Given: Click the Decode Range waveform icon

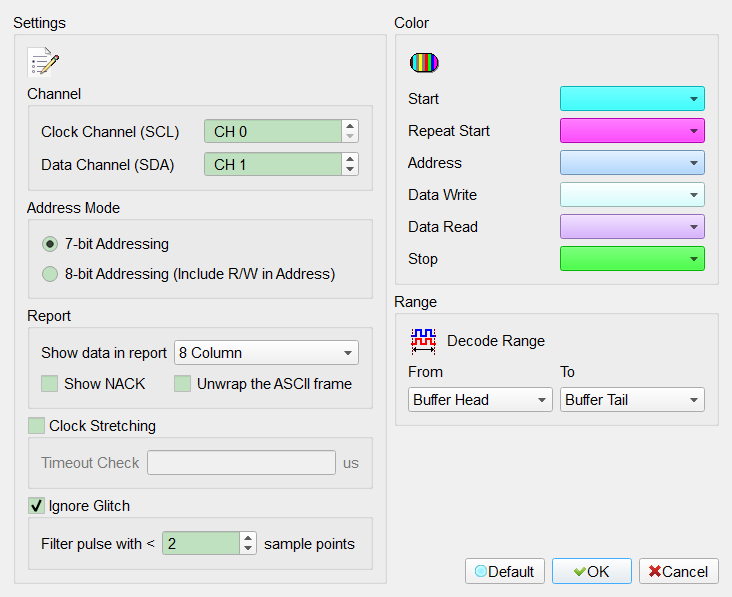Looking at the screenshot, I should click(x=423, y=341).
